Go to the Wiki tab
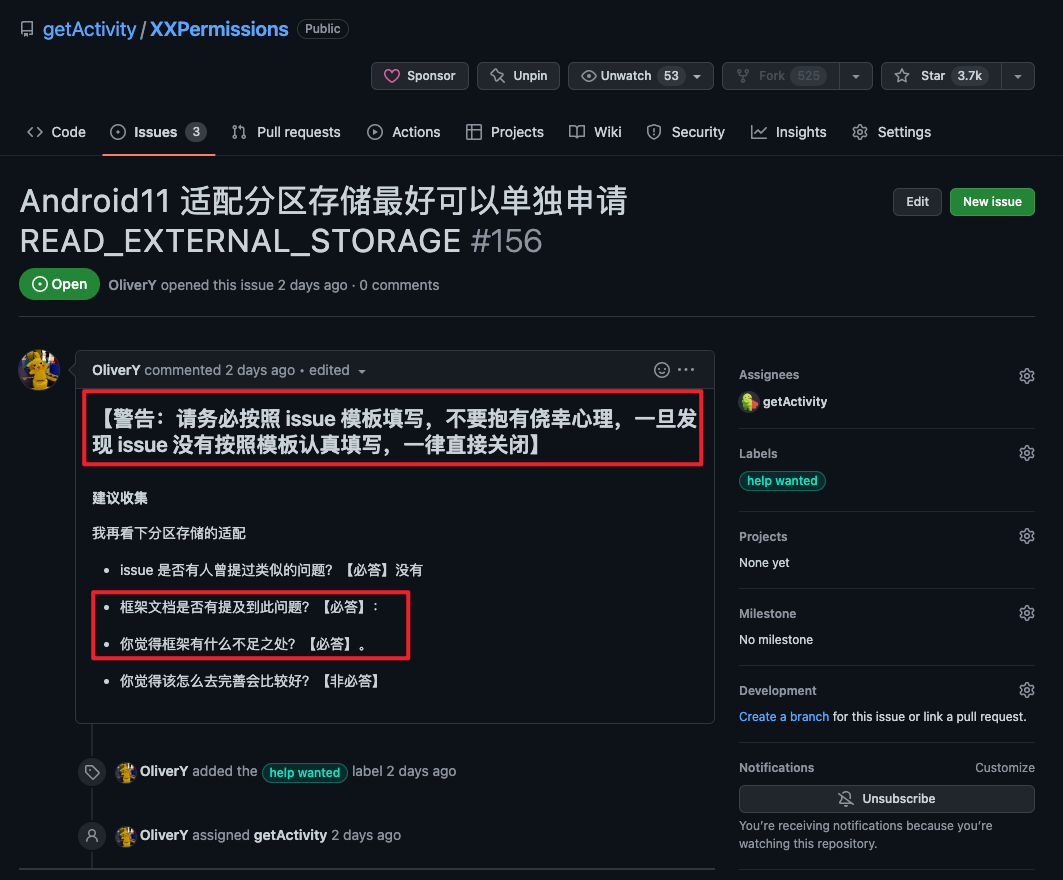This screenshot has width=1063, height=880. (x=595, y=132)
